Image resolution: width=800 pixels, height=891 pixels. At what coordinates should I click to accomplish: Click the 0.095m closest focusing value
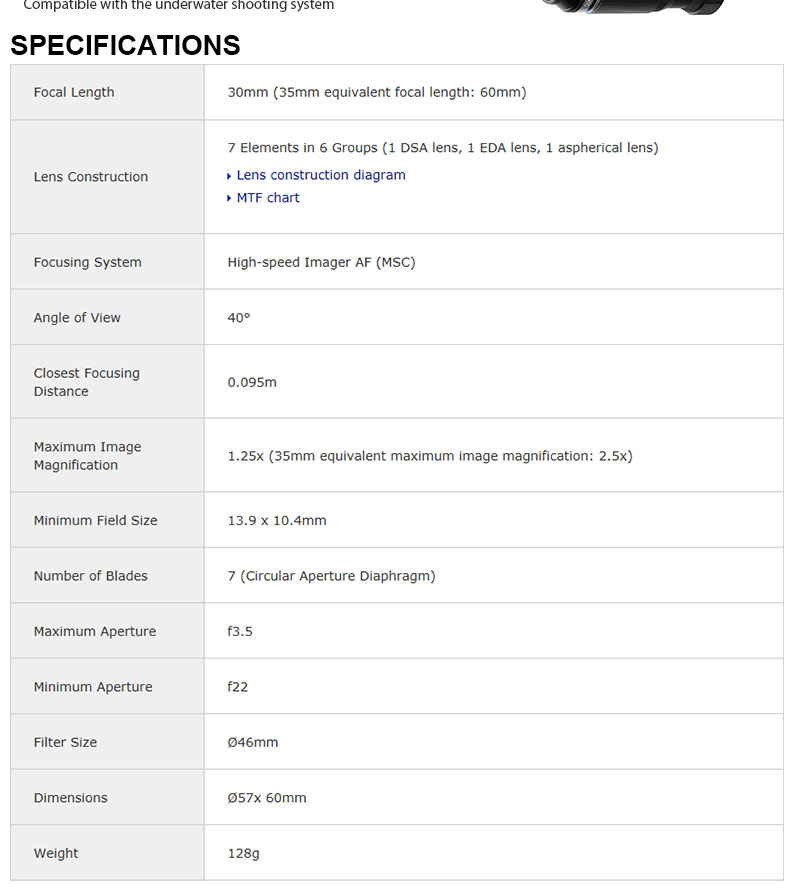[x=252, y=382]
